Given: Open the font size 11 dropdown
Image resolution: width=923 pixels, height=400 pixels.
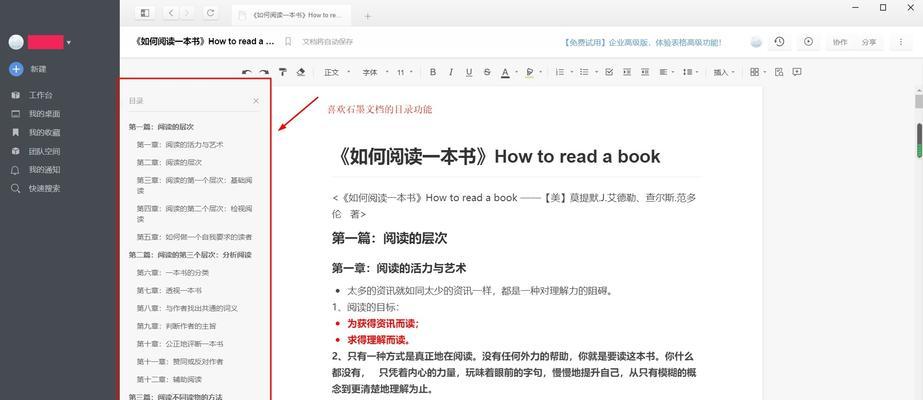Looking at the screenshot, I should point(404,72).
